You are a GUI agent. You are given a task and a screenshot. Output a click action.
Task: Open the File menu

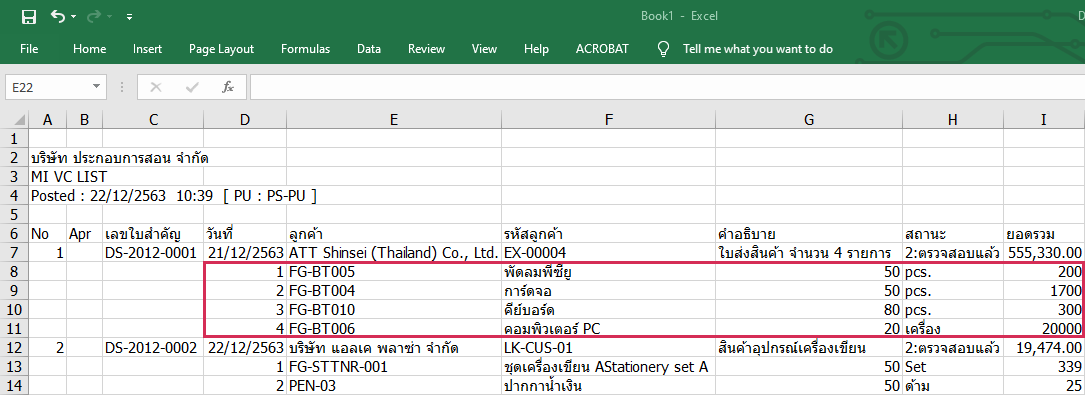click(29, 49)
